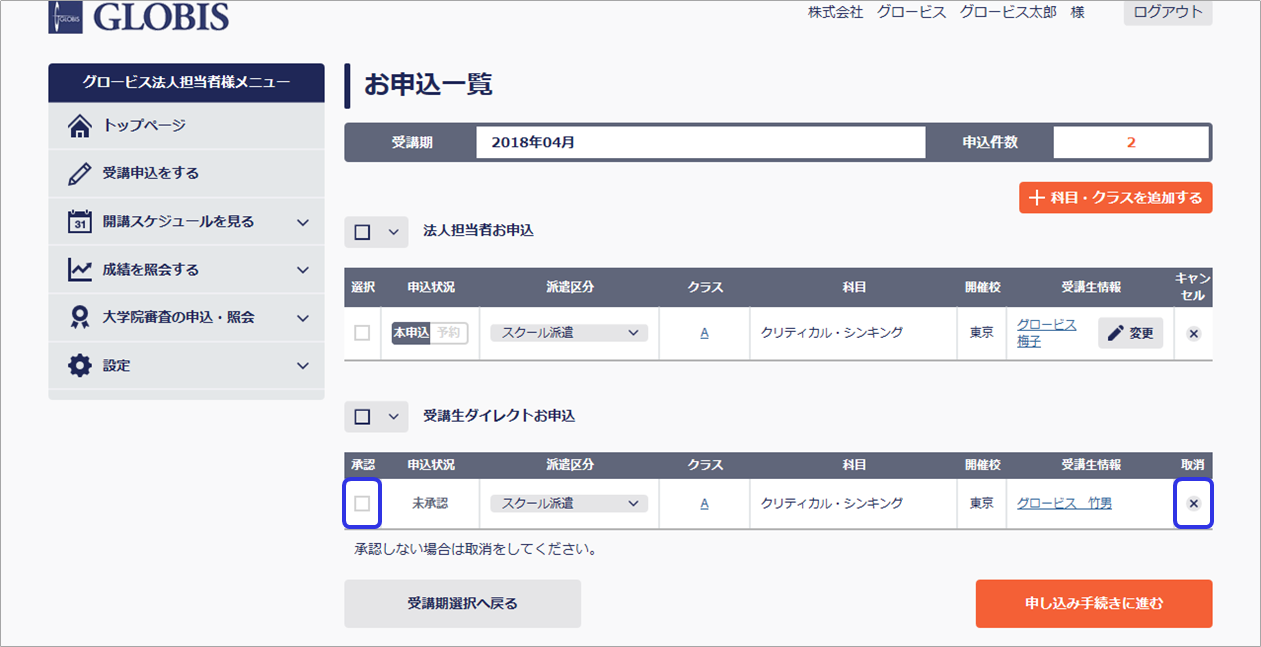Click the user name グロービス太郎 様
Viewport: 1261px width, 647px height.
tap(1022, 13)
